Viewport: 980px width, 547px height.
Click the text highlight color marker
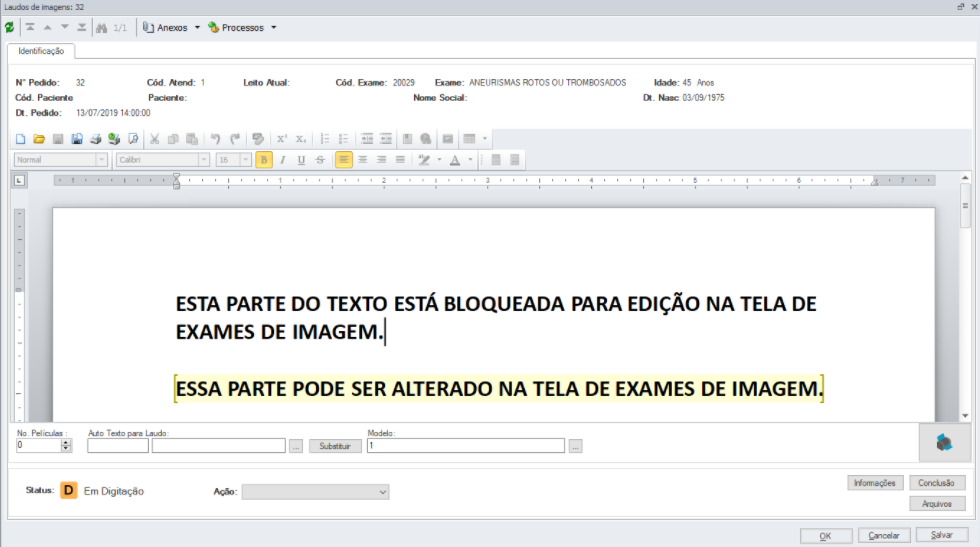(x=424, y=160)
